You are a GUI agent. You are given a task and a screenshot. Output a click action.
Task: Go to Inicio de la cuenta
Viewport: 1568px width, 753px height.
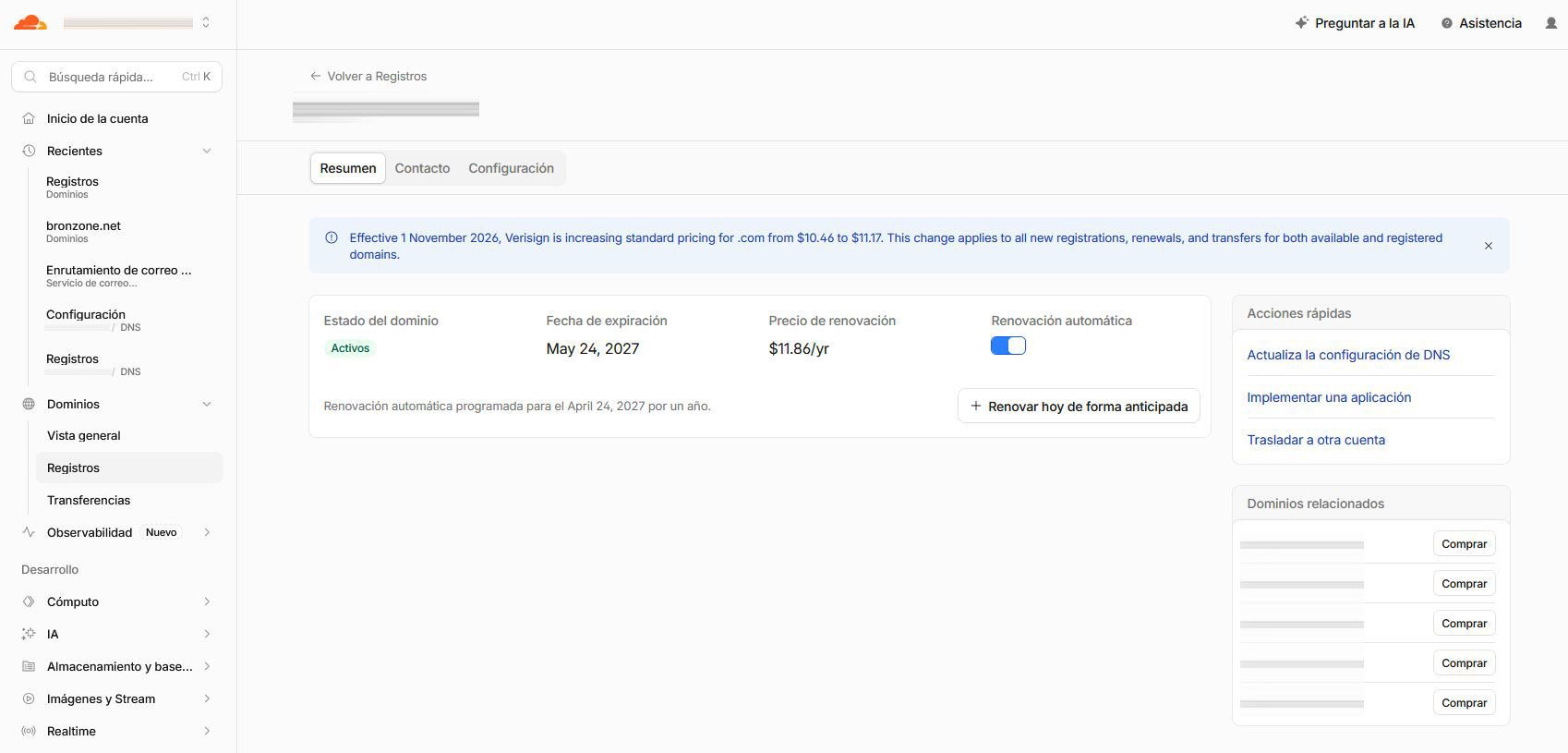[97, 118]
